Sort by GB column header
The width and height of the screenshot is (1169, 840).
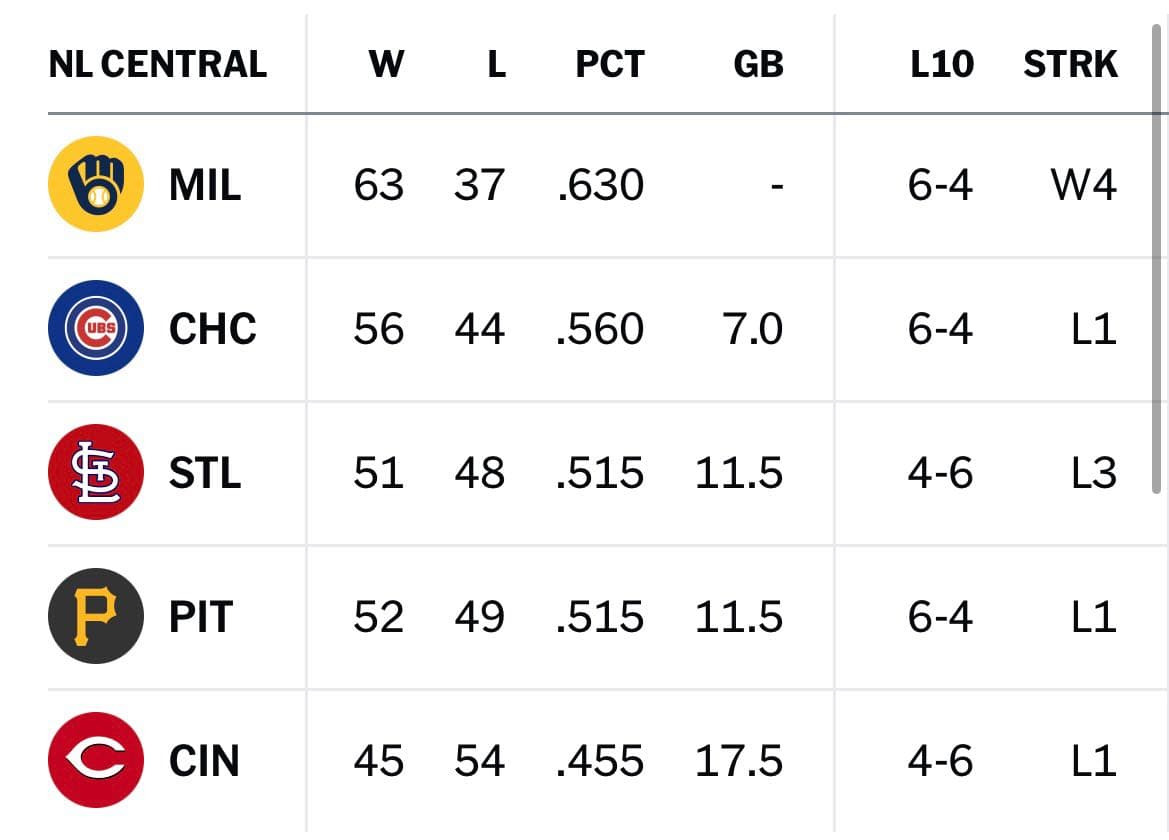pos(758,64)
